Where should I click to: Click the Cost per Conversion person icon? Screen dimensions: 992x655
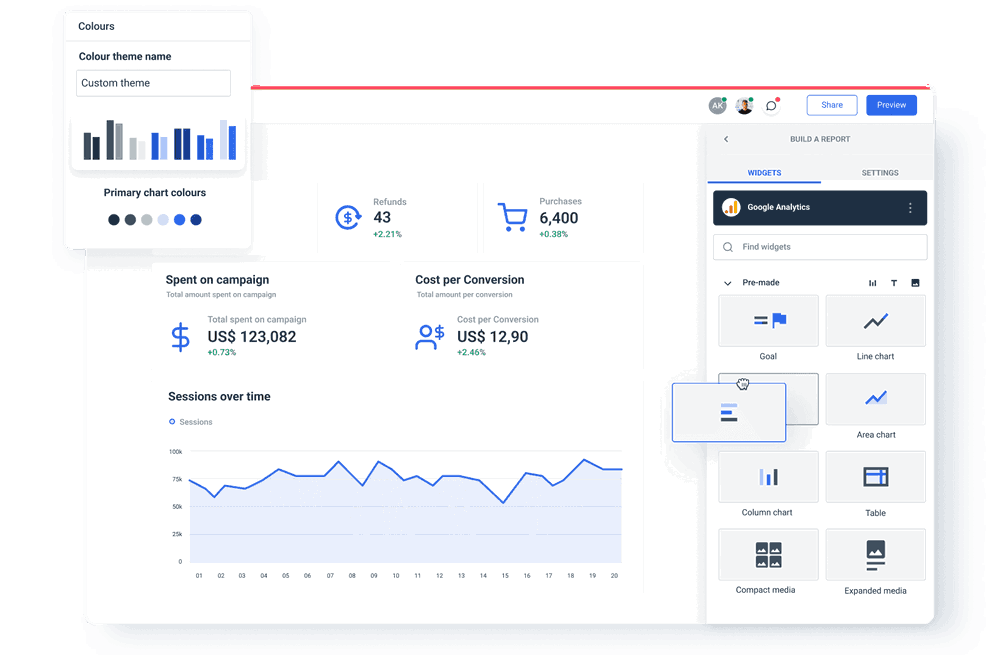pyautogui.click(x=430, y=337)
